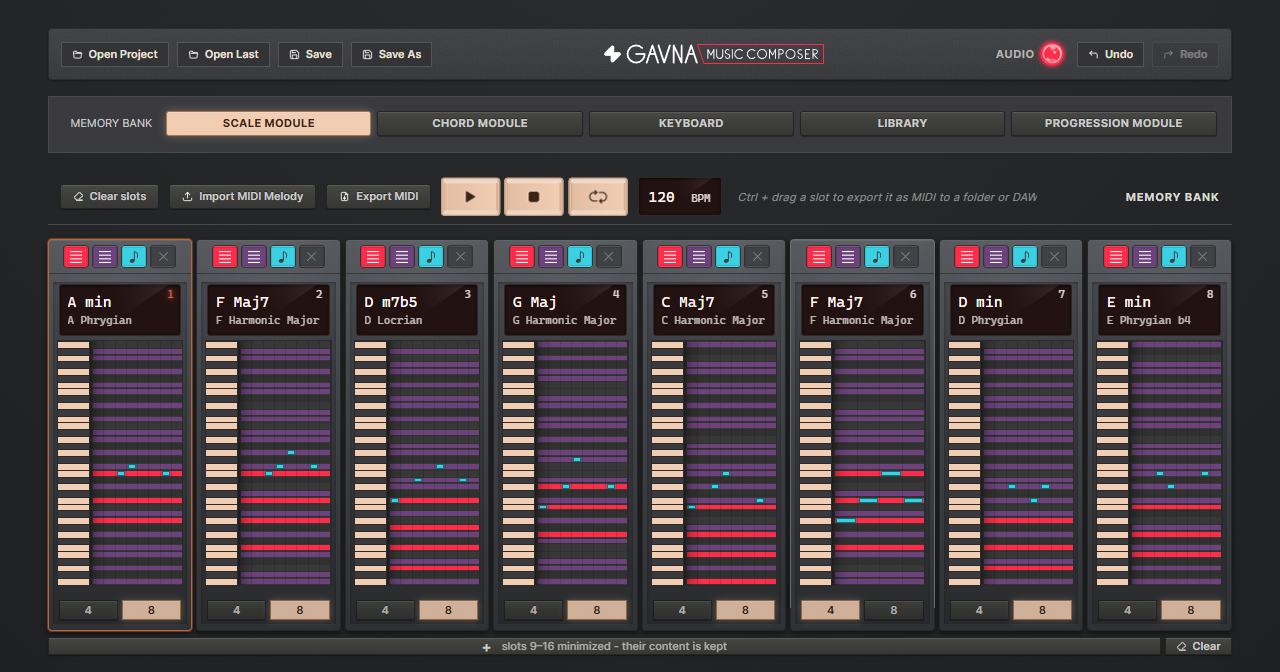Screen dimensions: 1280x672
Task: Toggle purple scale-lines icon on slot 1 A min
Action: pyautogui.click(x=105, y=257)
